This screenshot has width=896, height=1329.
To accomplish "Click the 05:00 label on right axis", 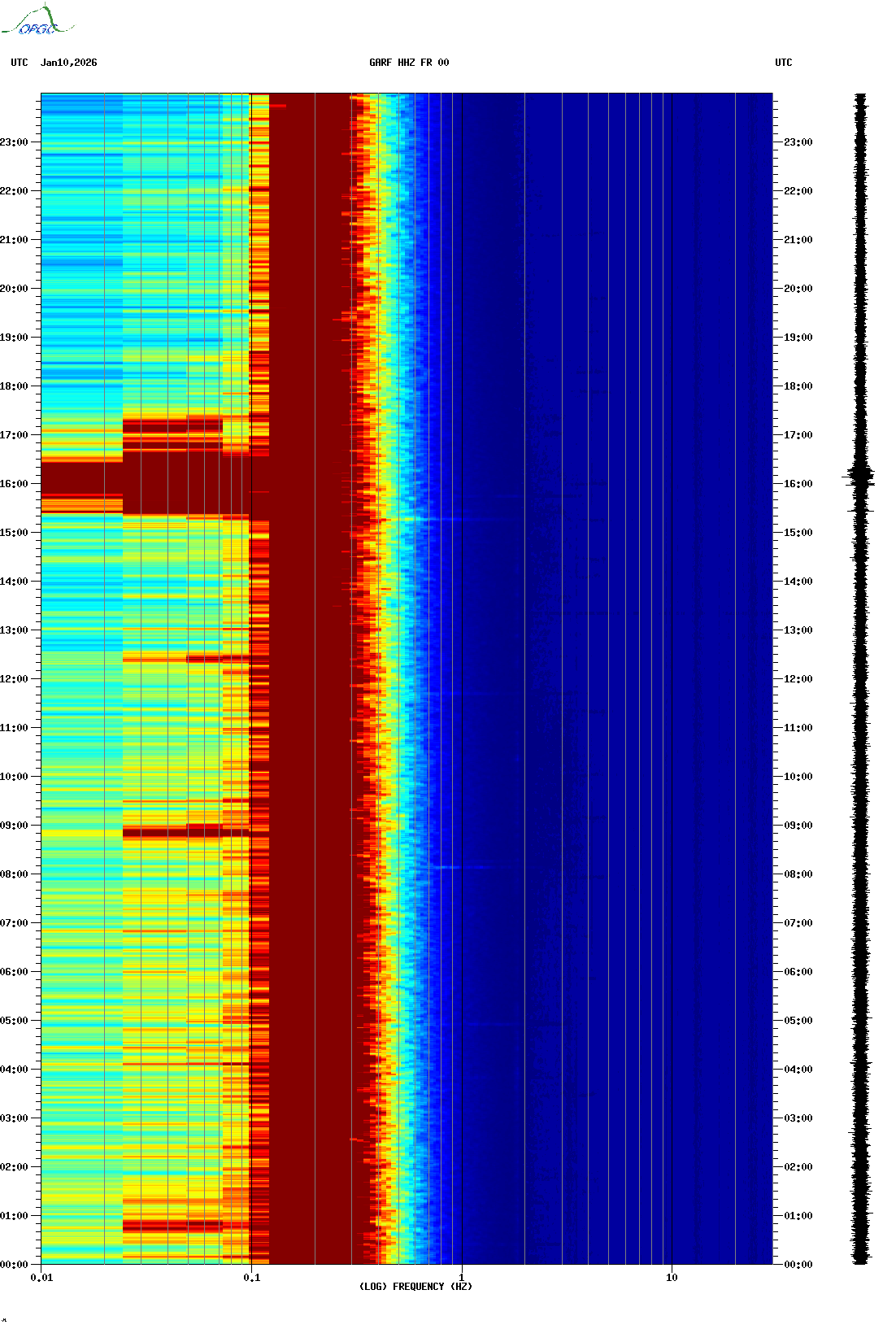I will coord(798,1020).
